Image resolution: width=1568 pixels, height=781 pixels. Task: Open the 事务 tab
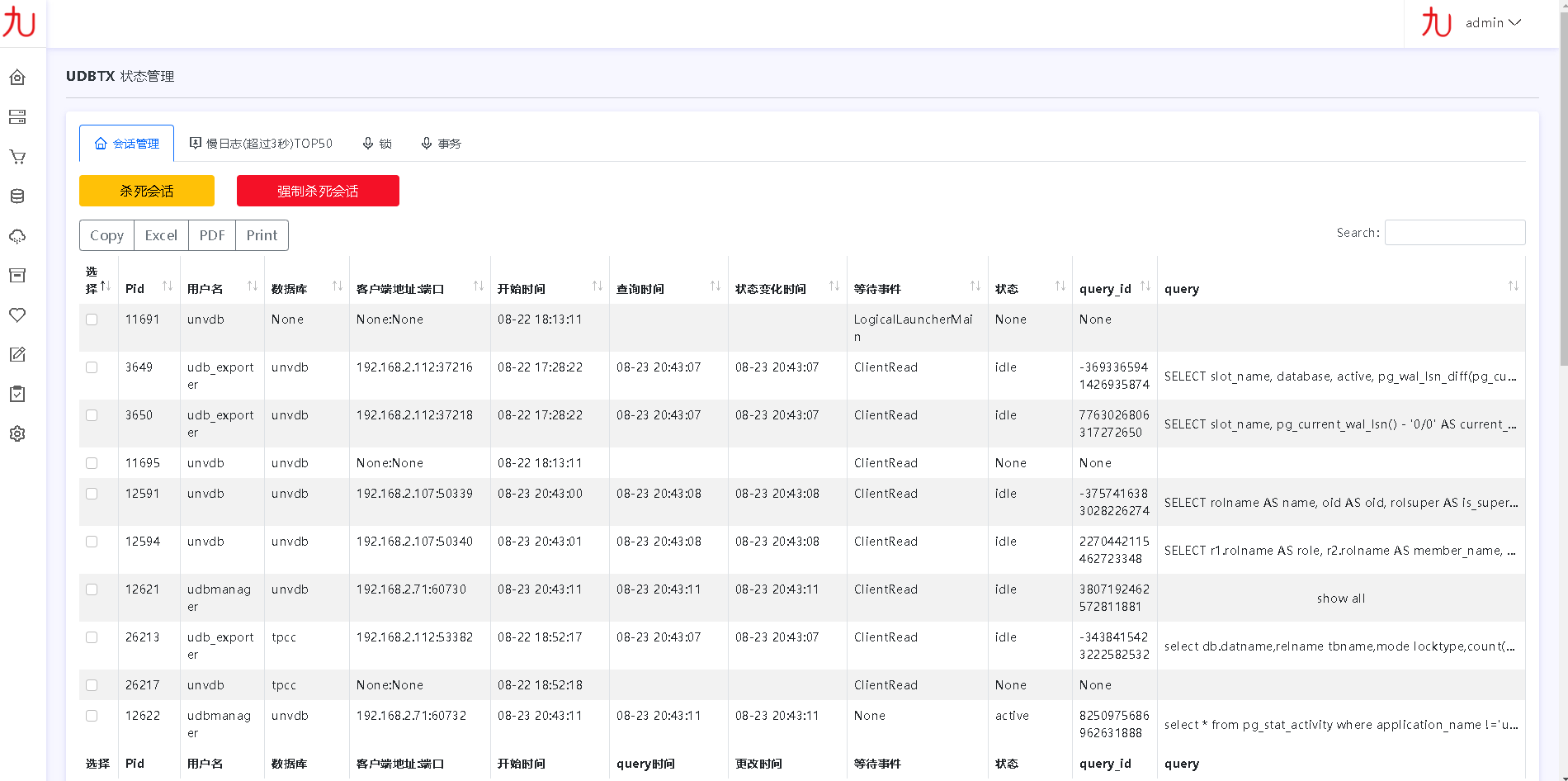441,144
